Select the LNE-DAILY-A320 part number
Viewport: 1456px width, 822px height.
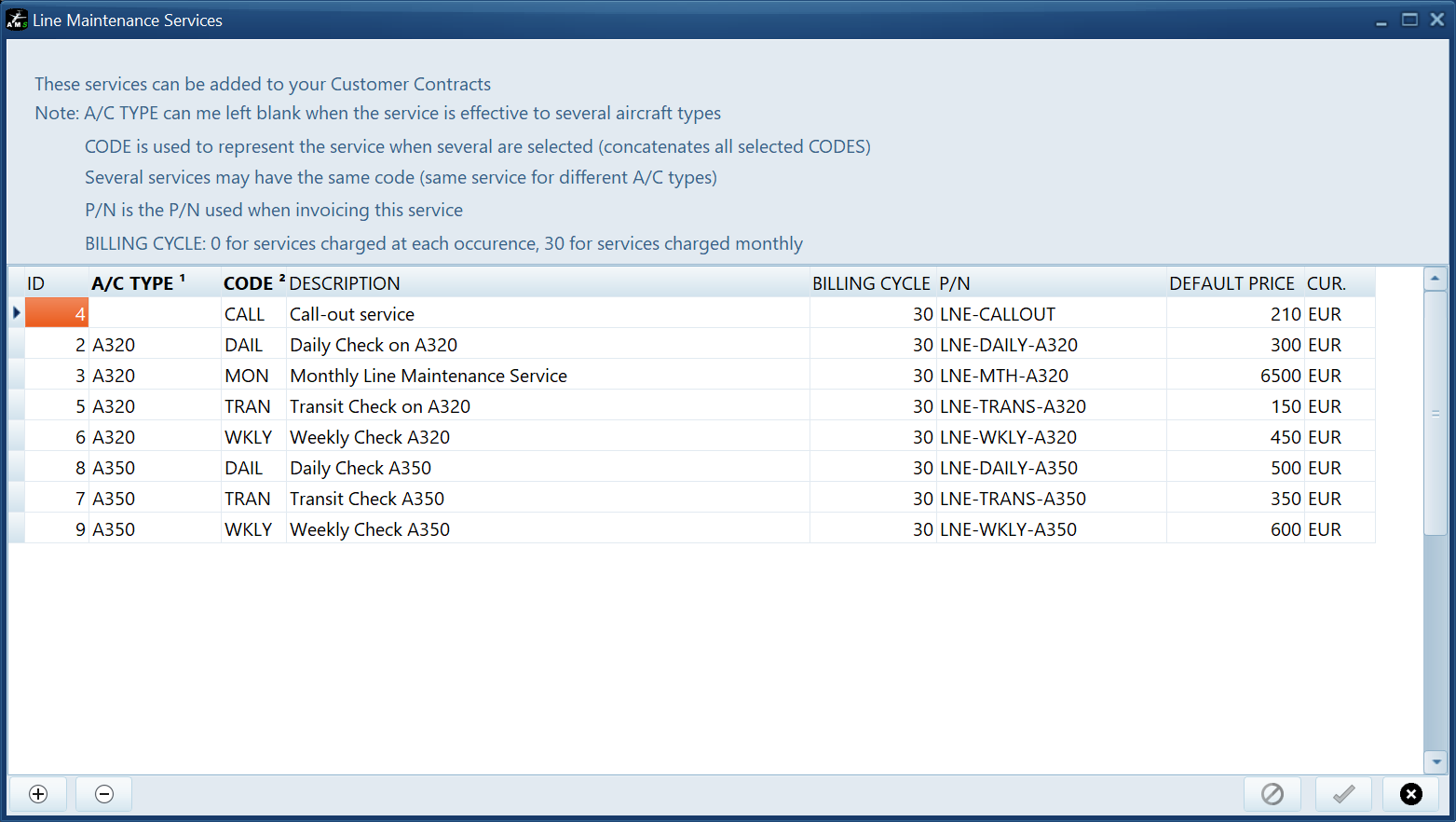tap(1051, 345)
